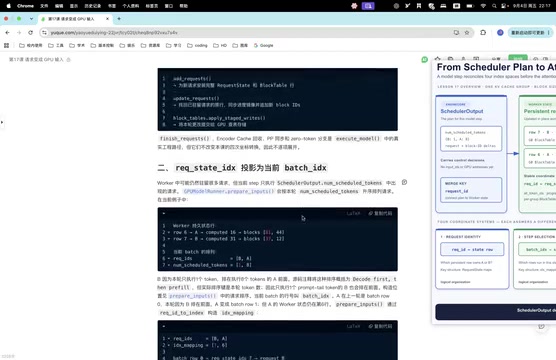Open the 工具 bookmarks folder
556x360 pixels.
(x=56, y=45)
